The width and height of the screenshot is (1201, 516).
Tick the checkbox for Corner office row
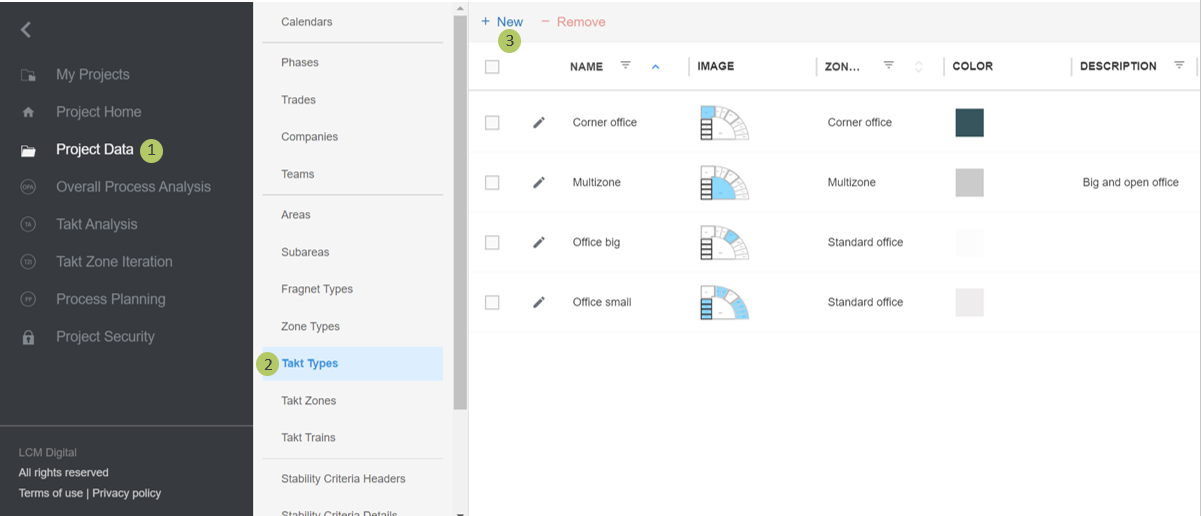pos(492,122)
